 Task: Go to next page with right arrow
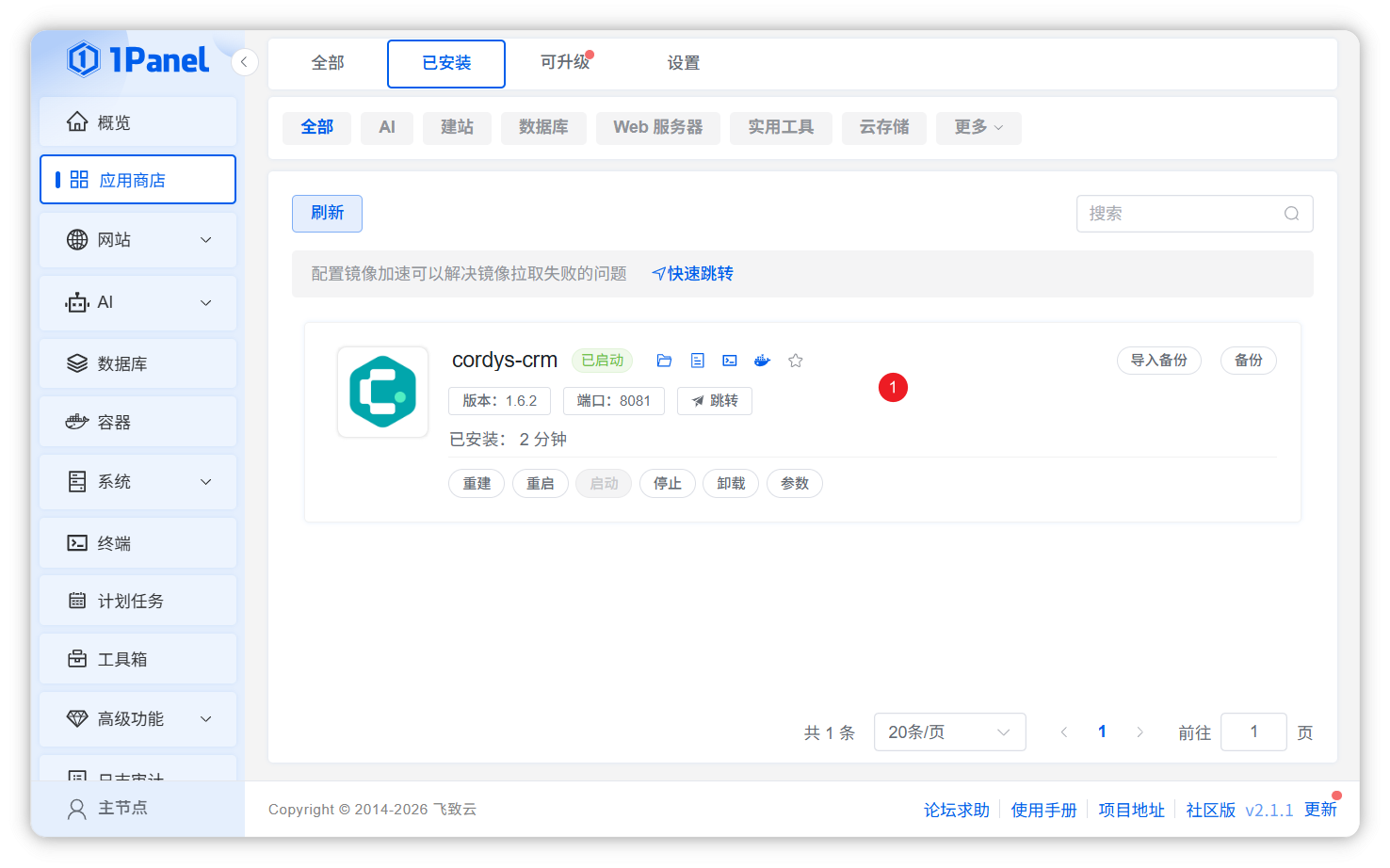[1139, 732]
